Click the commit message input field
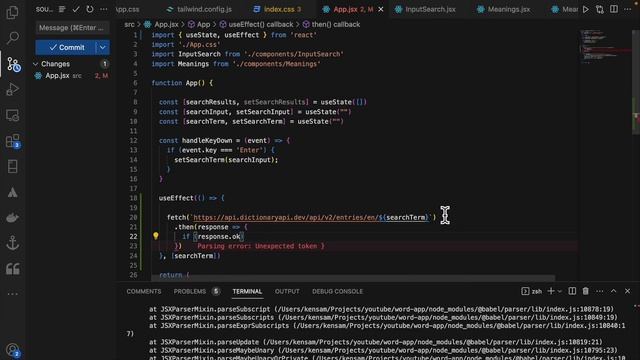Viewport: 640px width, 360px height. click(x=72, y=28)
